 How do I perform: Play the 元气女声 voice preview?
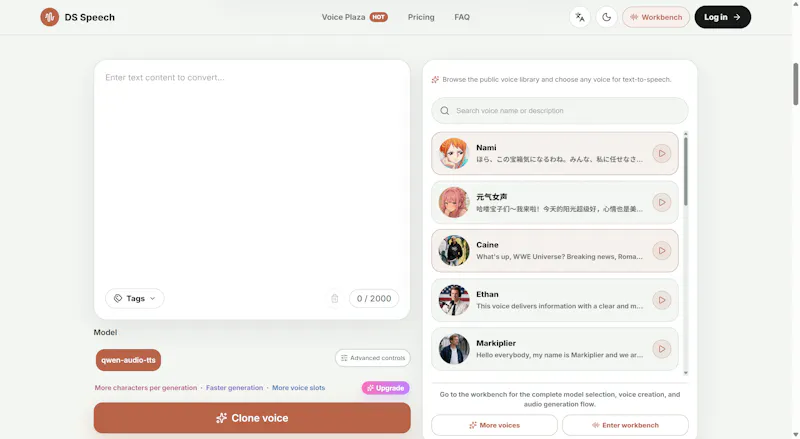662,203
